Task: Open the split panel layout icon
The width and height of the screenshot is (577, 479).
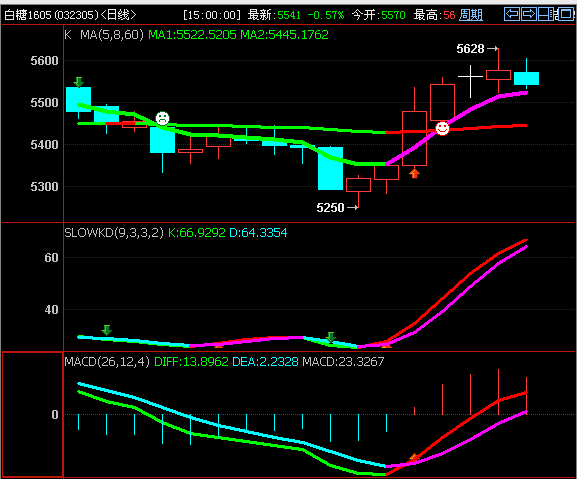Action: point(546,14)
